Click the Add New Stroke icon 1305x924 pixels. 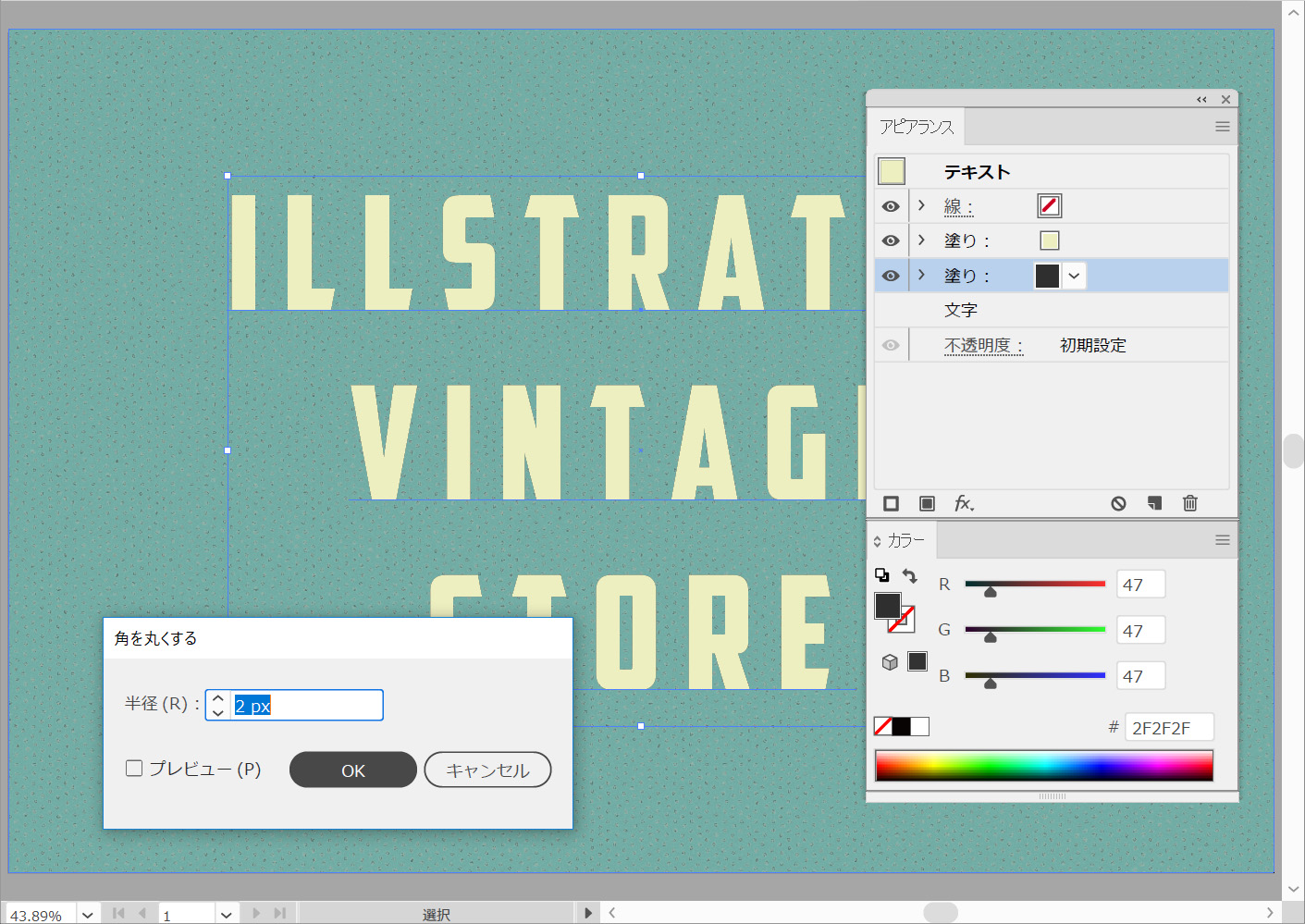pyautogui.click(x=891, y=503)
